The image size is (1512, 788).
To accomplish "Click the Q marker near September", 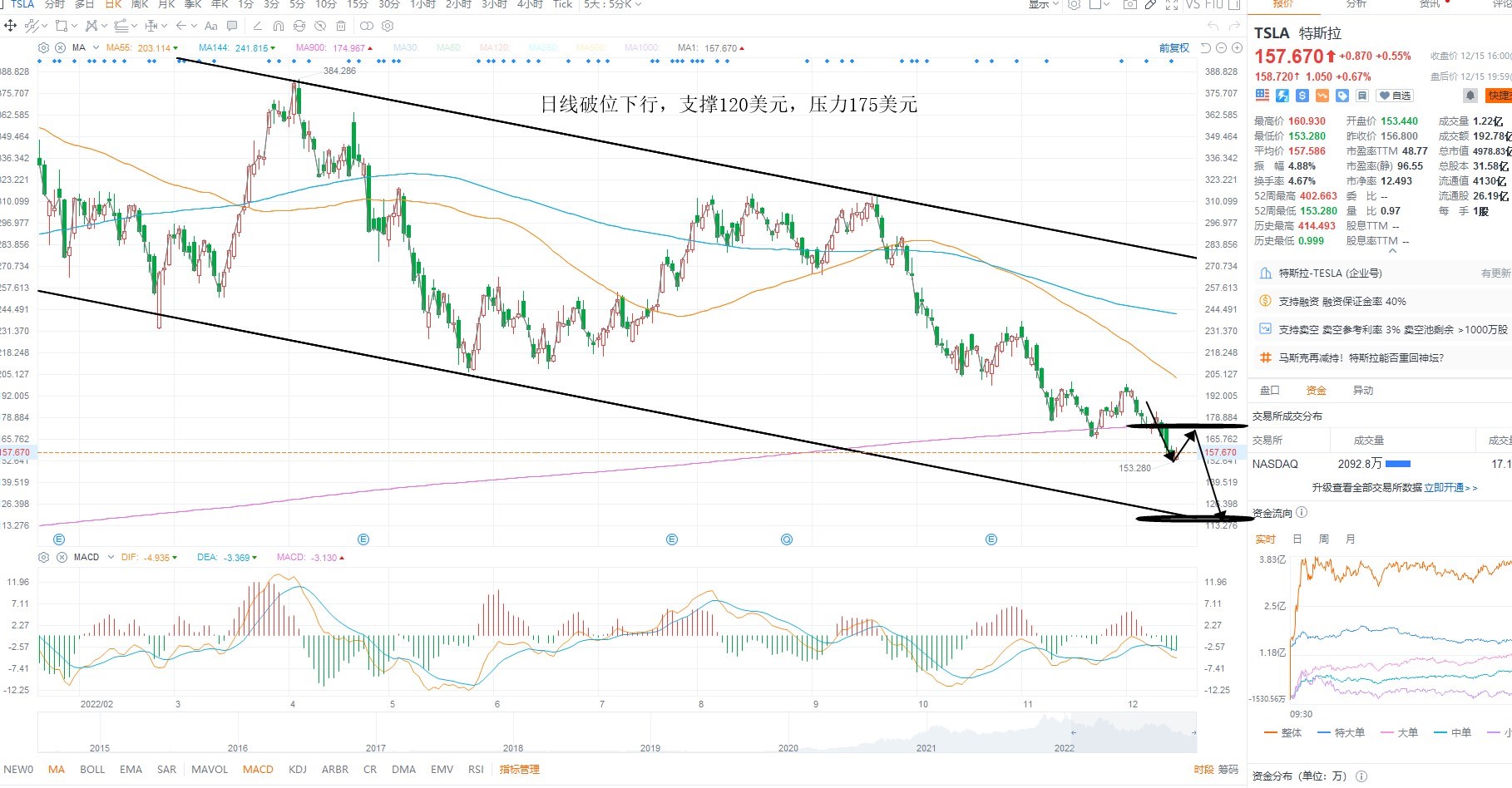I will 787,539.
